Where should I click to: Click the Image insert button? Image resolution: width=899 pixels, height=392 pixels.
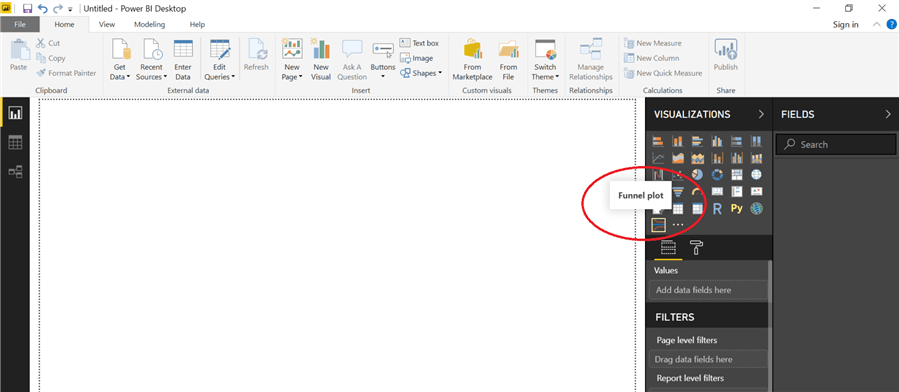[x=416, y=58]
